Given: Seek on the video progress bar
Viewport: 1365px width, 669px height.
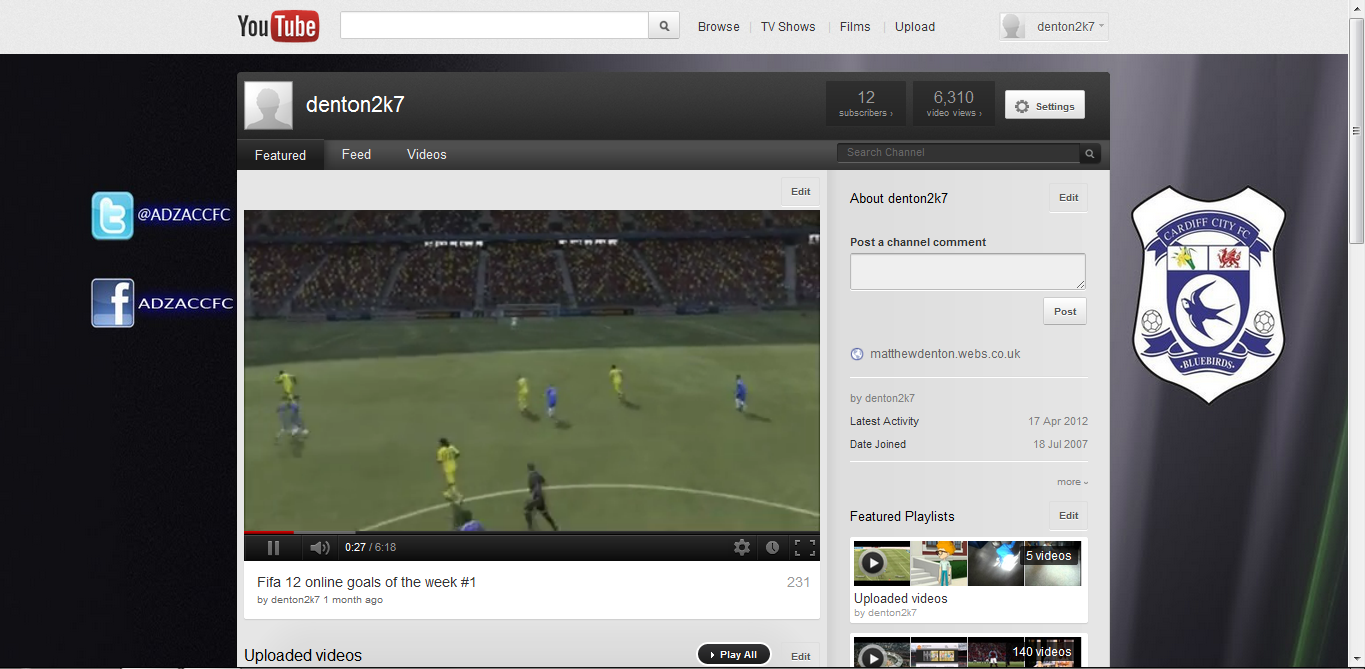Looking at the screenshot, I should pyautogui.click(x=532, y=532).
